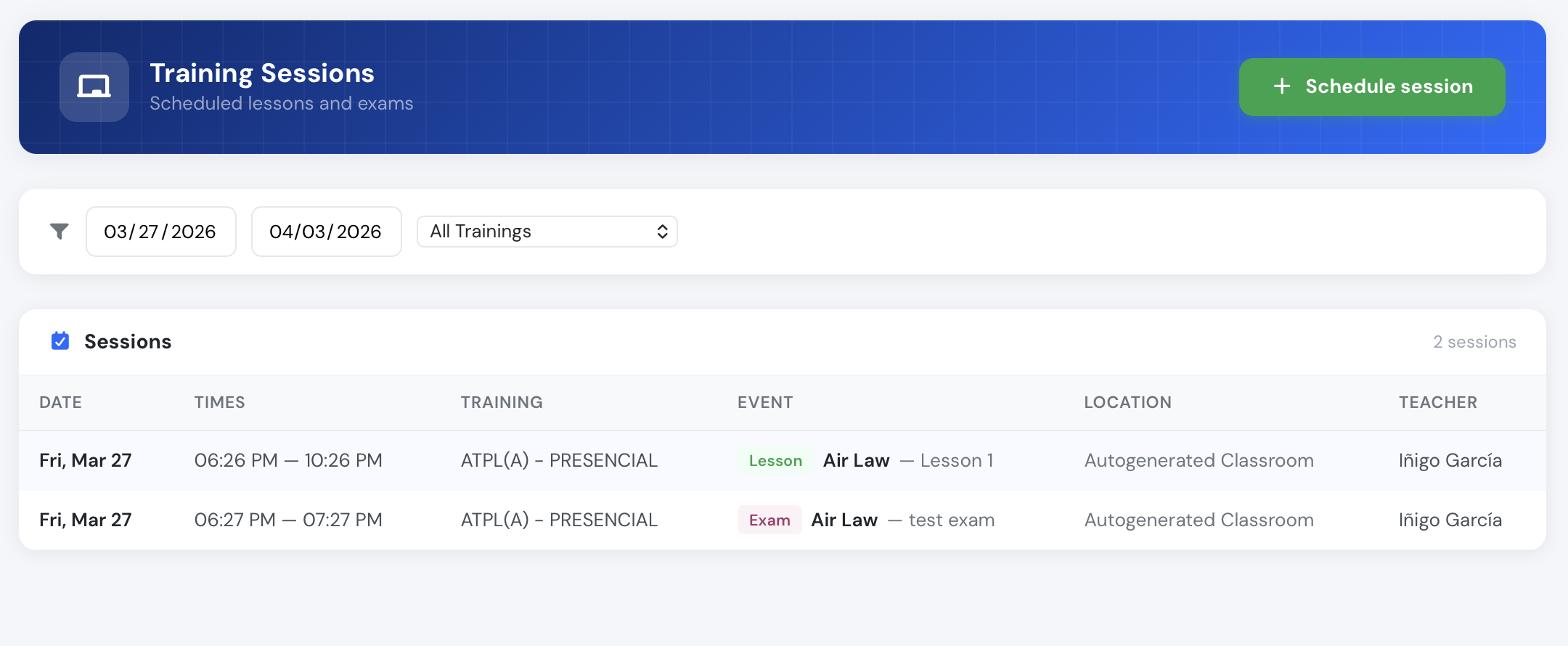Click the '2 sessions' count label
Screen dimensions: 1568x646
[x=1474, y=342]
